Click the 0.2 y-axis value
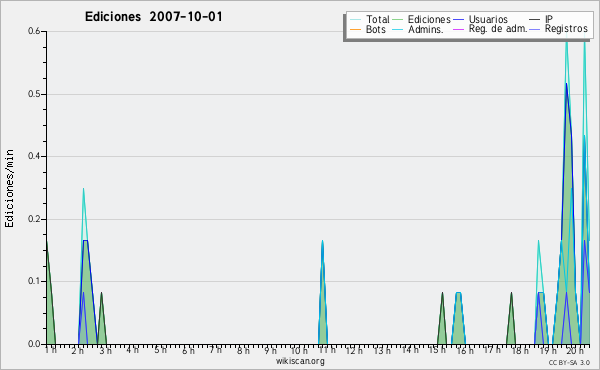Screen dimensions: 600x370 coord(34,219)
